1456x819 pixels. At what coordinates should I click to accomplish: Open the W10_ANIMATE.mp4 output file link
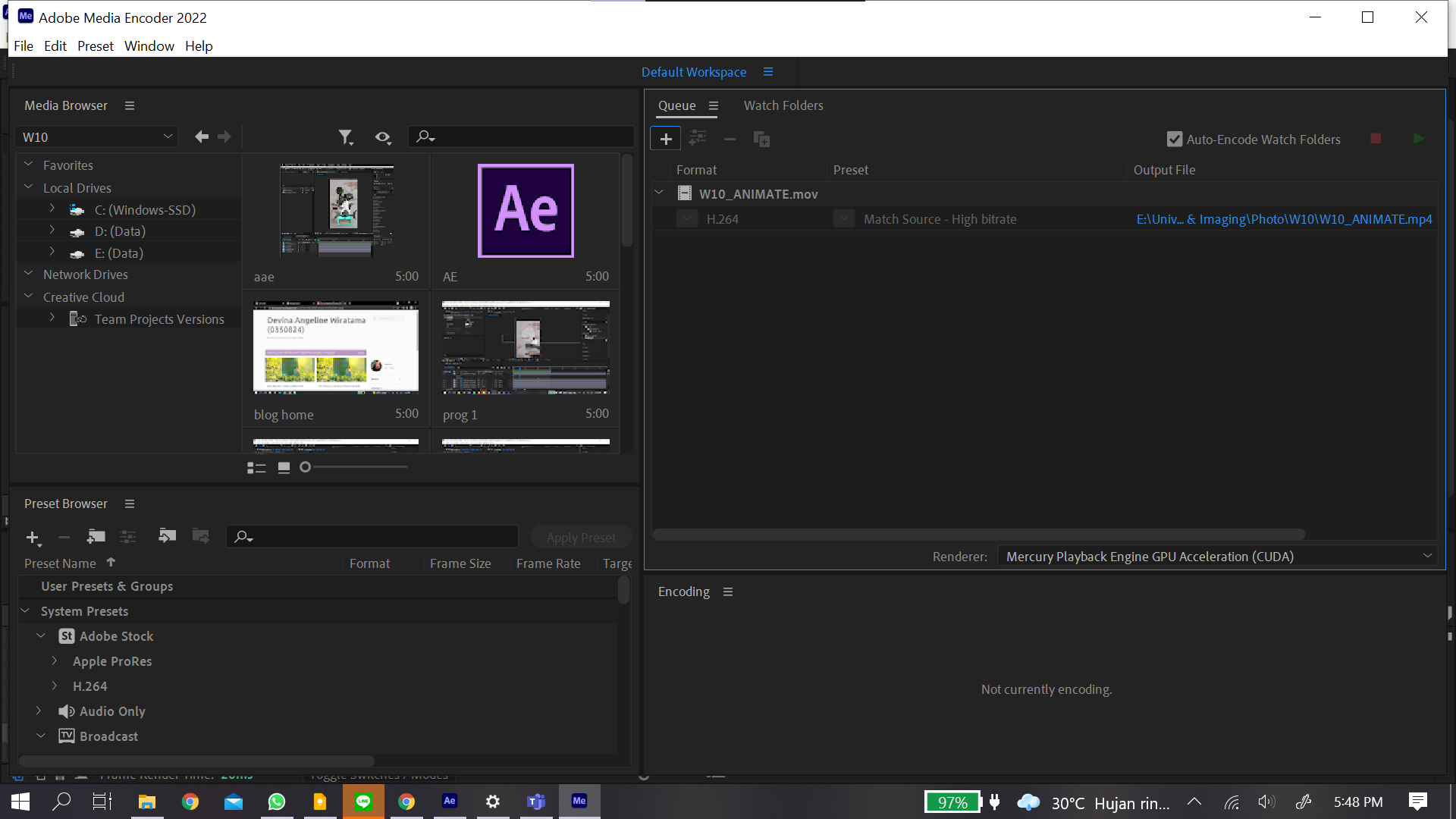tap(1284, 219)
